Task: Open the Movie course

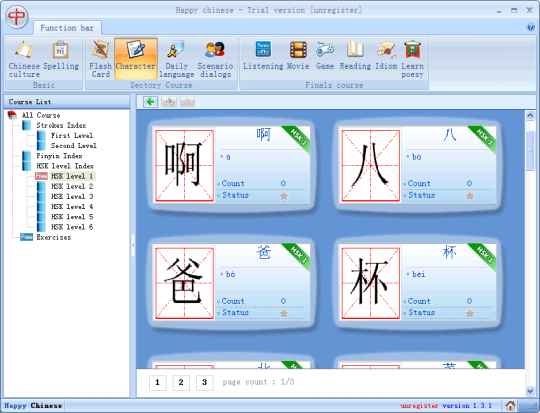Action: point(298,55)
